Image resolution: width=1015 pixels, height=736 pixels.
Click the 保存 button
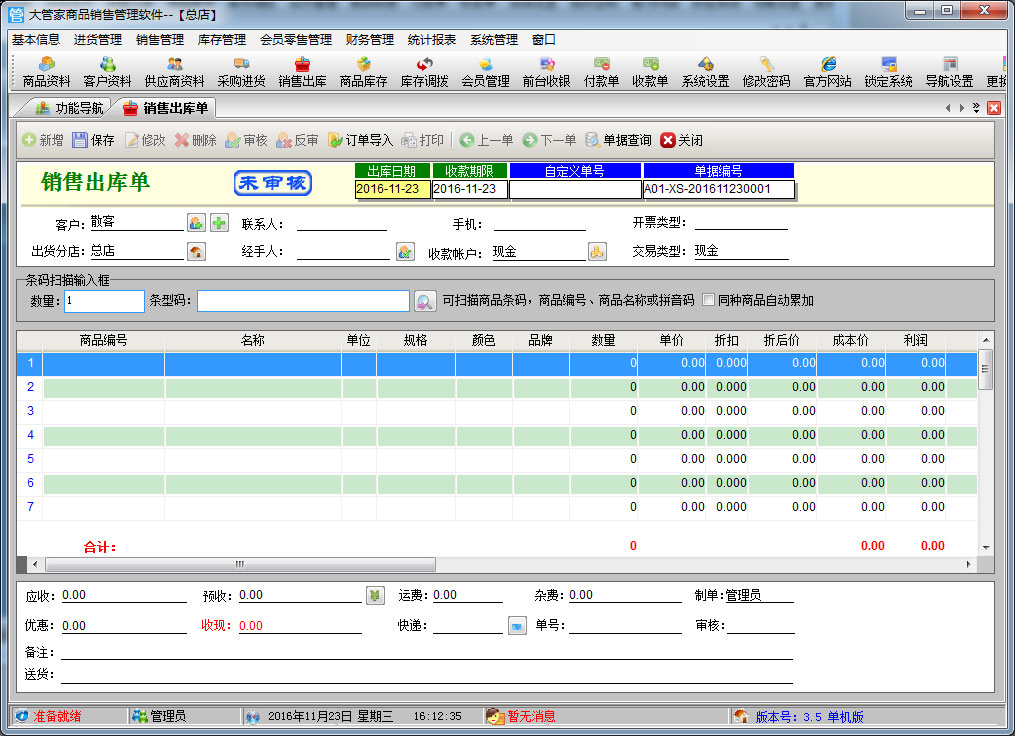pos(92,140)
